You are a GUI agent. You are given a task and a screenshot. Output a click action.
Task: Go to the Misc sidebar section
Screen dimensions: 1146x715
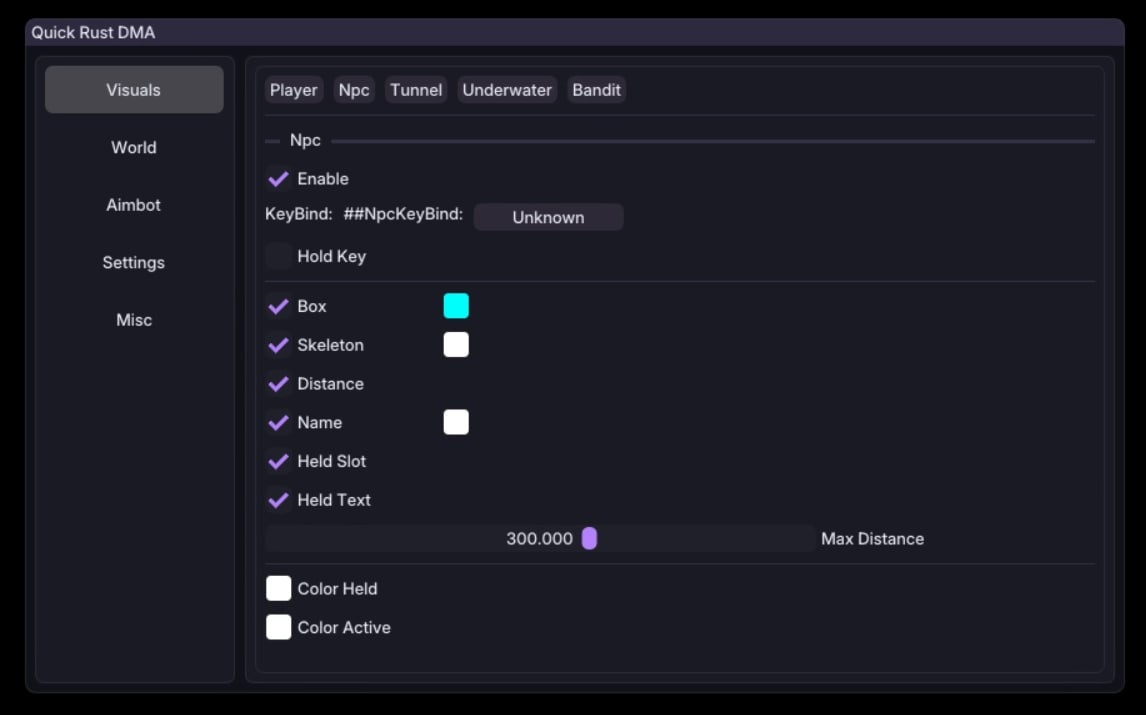[133, 320]
